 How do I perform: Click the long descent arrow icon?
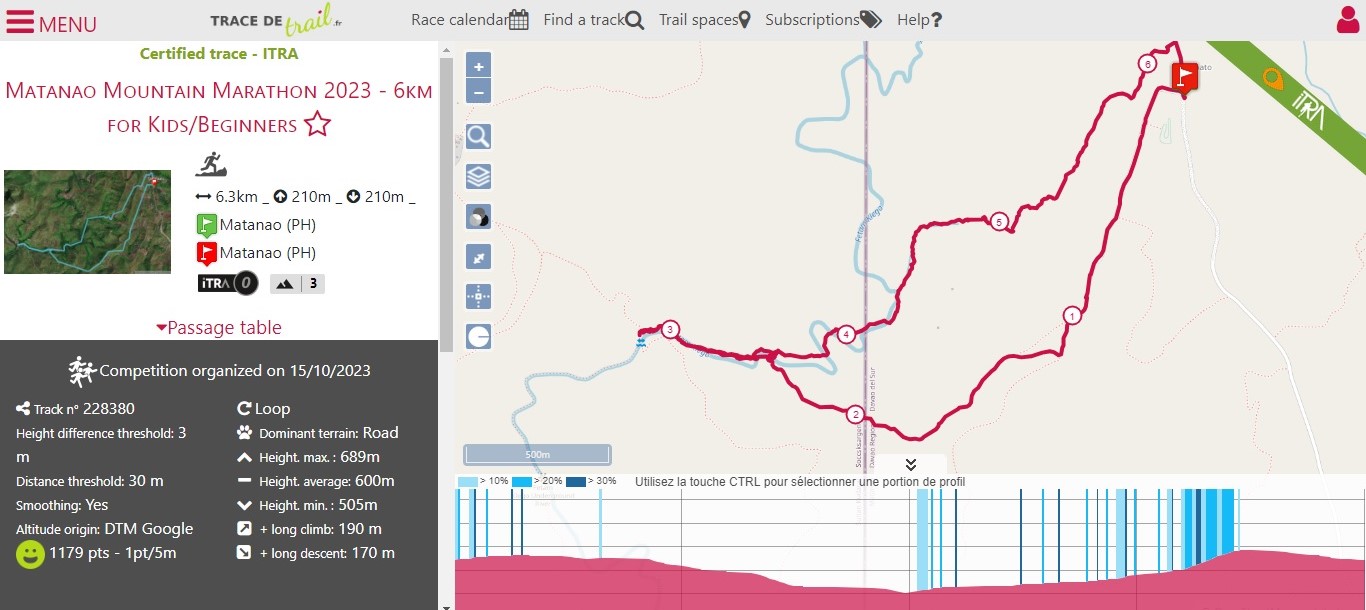coord(244,553)
